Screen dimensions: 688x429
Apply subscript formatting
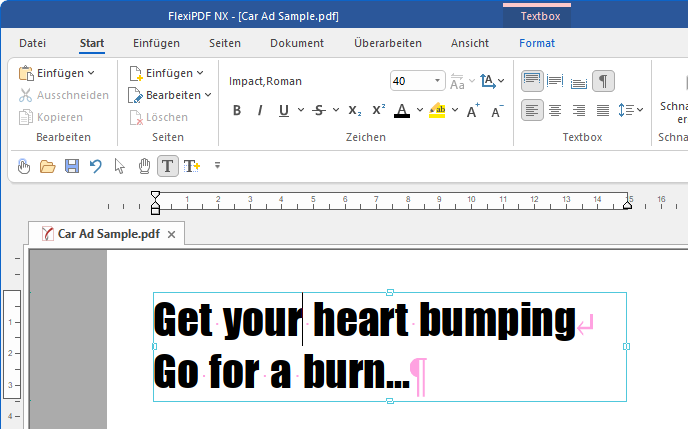[354, 110]
